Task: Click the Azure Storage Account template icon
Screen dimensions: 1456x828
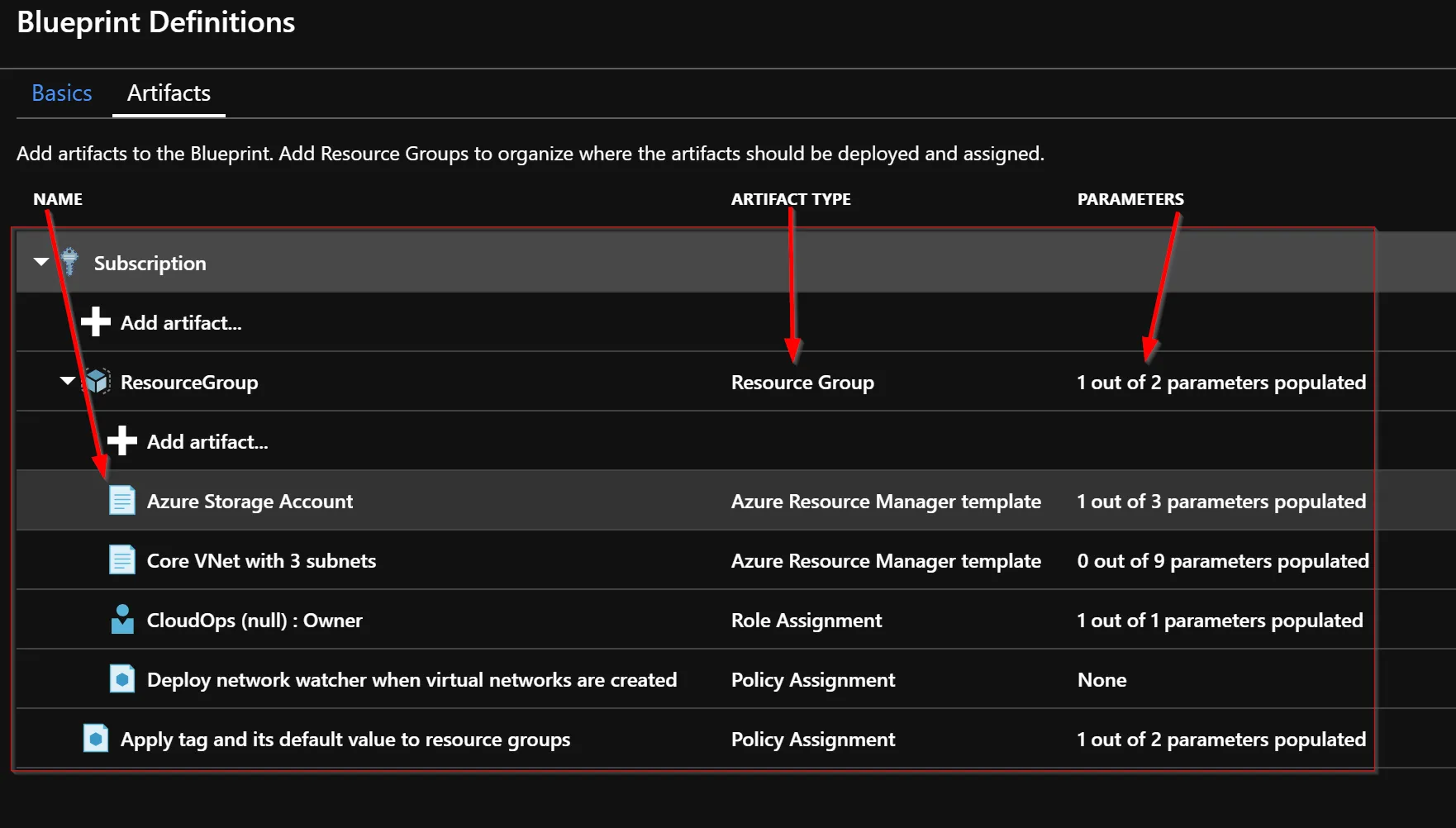Action: [x=122, y=500]
